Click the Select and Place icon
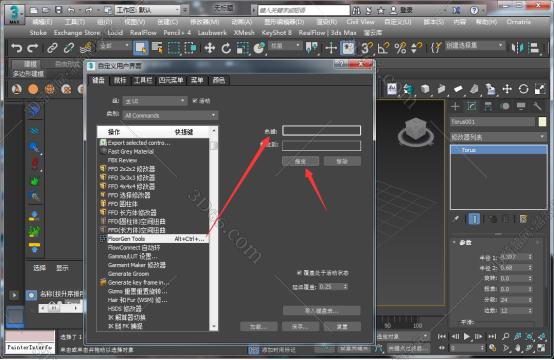Image resolution: width=554 pixels, height=360 pixels. pyautogui.click(x=259, y=48)
